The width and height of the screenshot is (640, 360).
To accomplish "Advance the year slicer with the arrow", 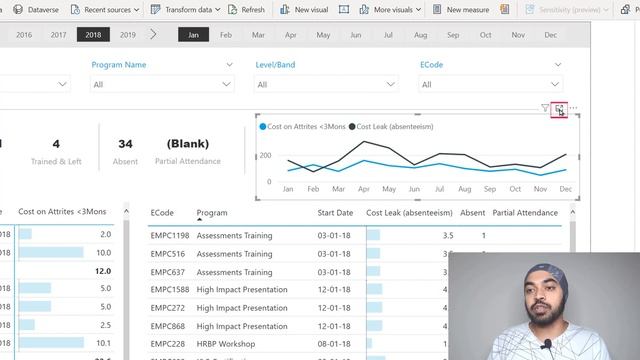I will pyautogui.click(x=153, y=35).
